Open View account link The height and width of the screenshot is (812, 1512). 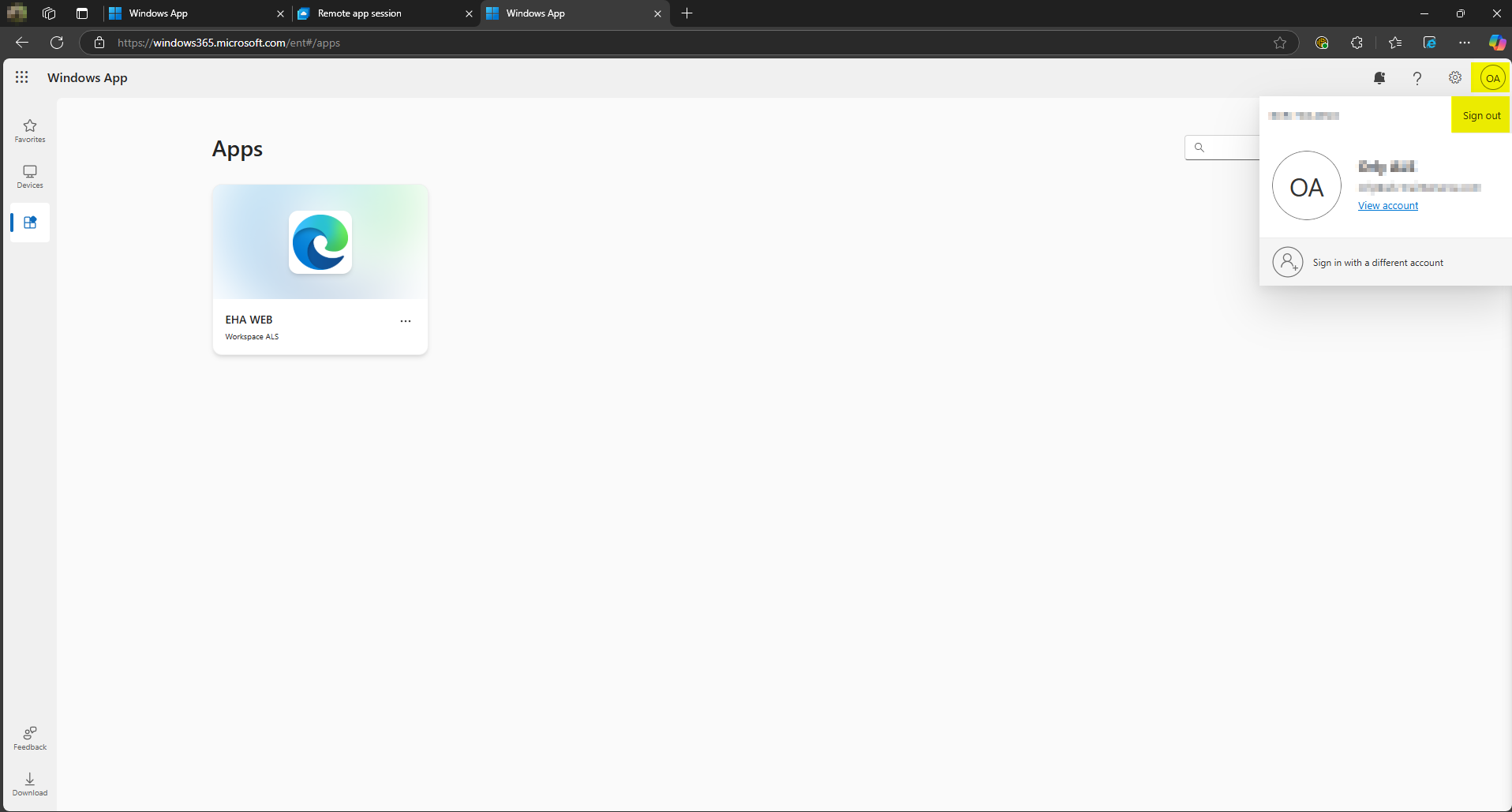tap(1388, 206)
